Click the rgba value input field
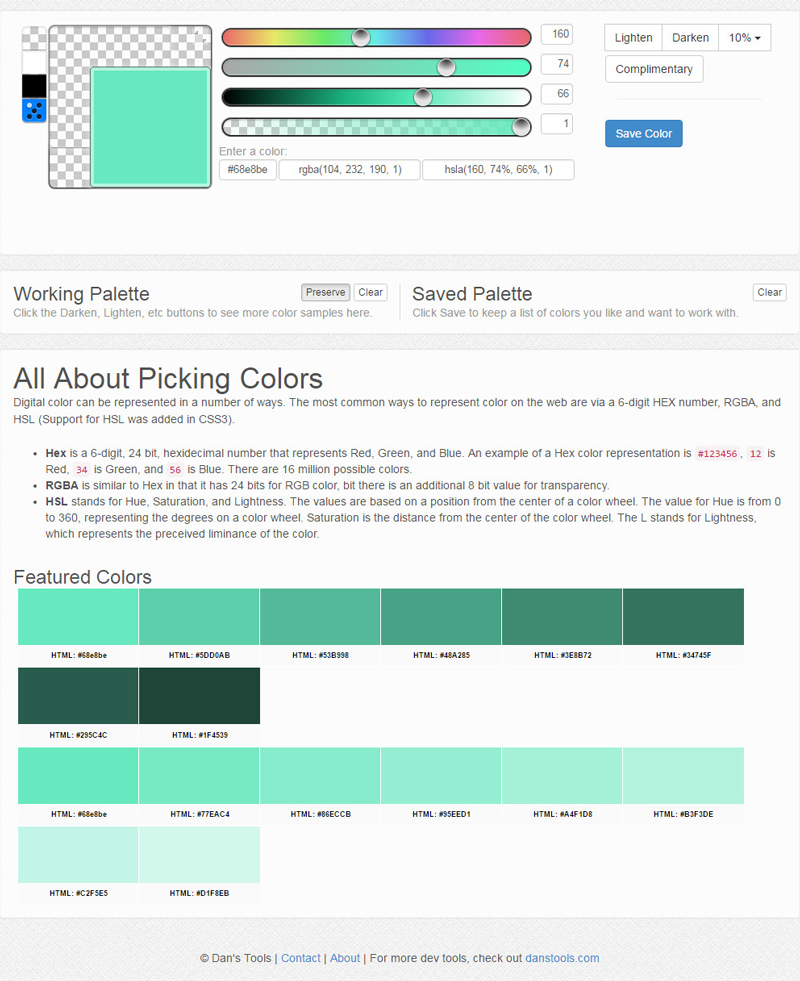The height and width of the screenshot is (981, 800). 349,170
